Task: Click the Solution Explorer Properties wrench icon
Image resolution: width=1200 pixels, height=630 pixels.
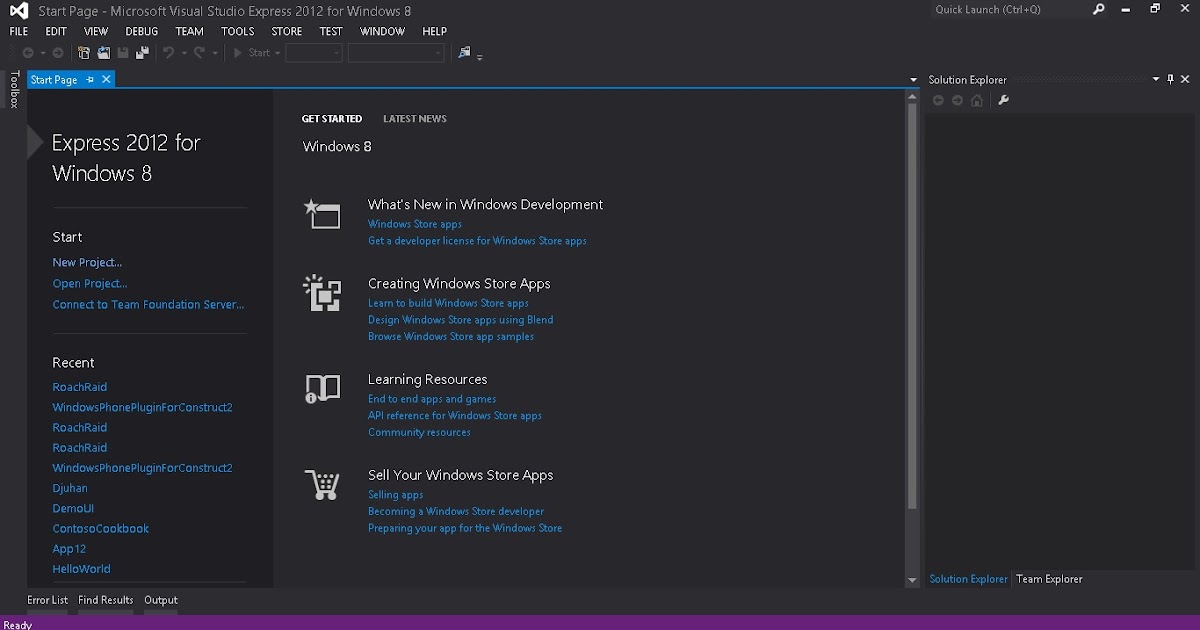Action: [1004, 100]
